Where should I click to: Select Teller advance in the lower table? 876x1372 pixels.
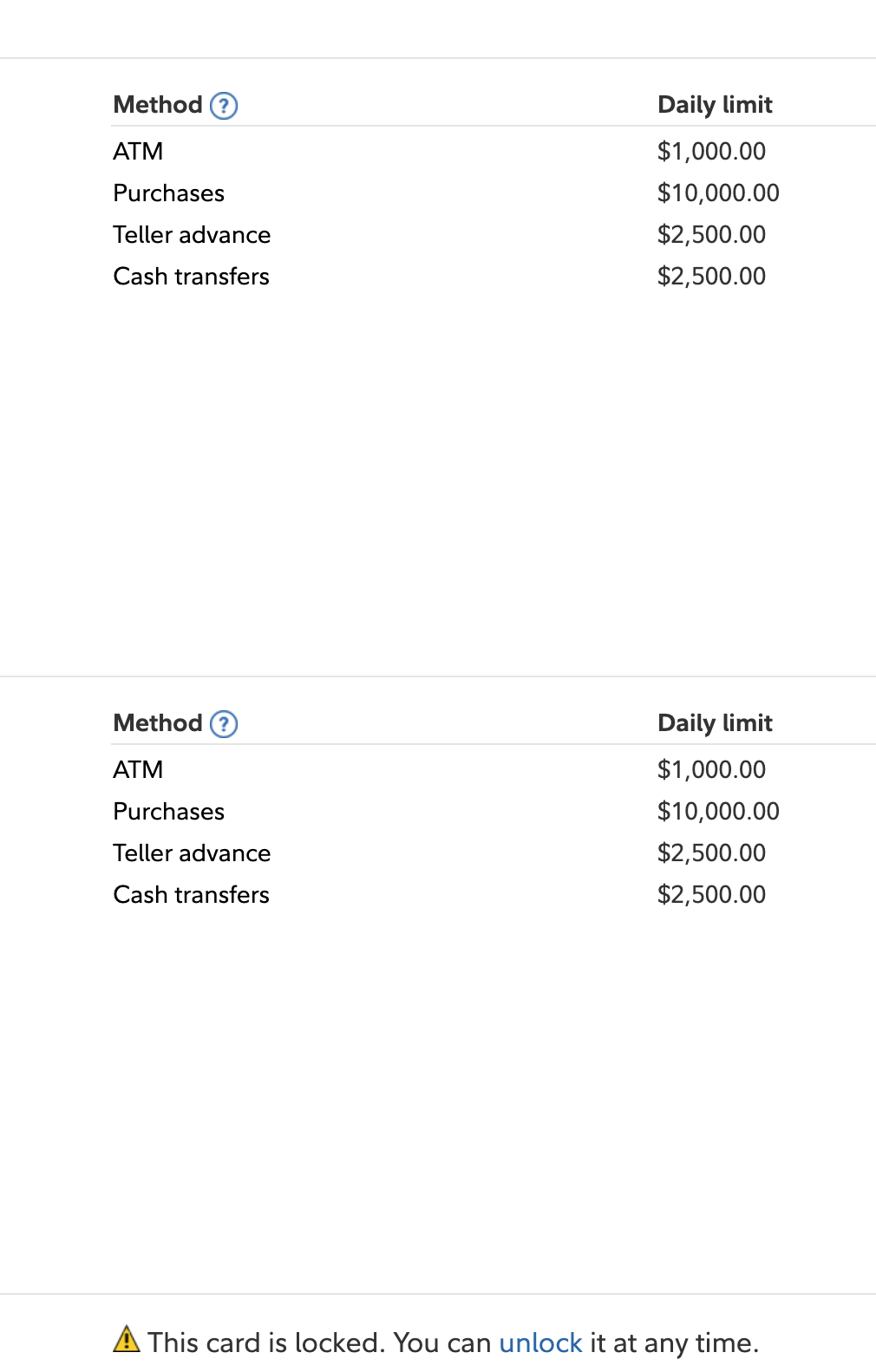click(192, 853)
